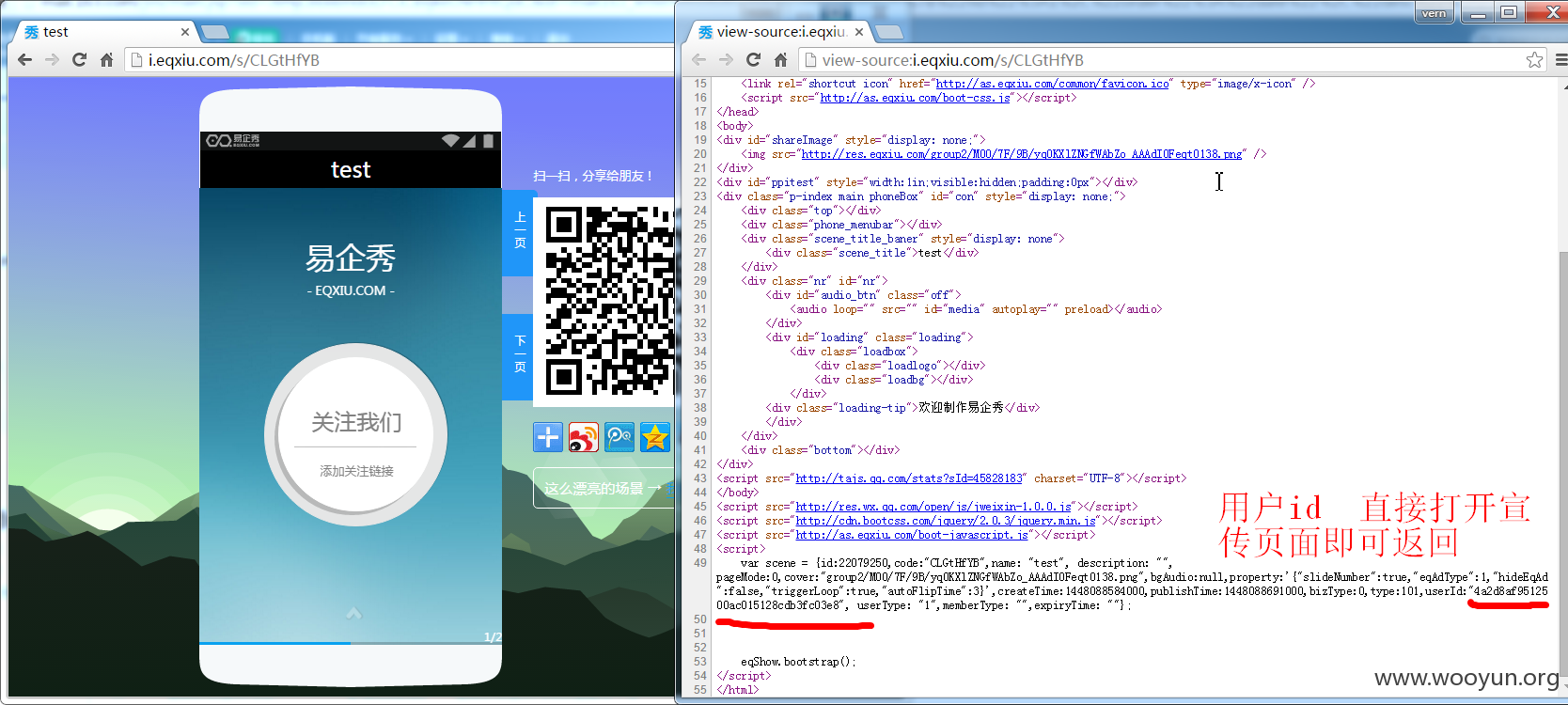
Task: Close the test tab
Action: tap(184, 32)
